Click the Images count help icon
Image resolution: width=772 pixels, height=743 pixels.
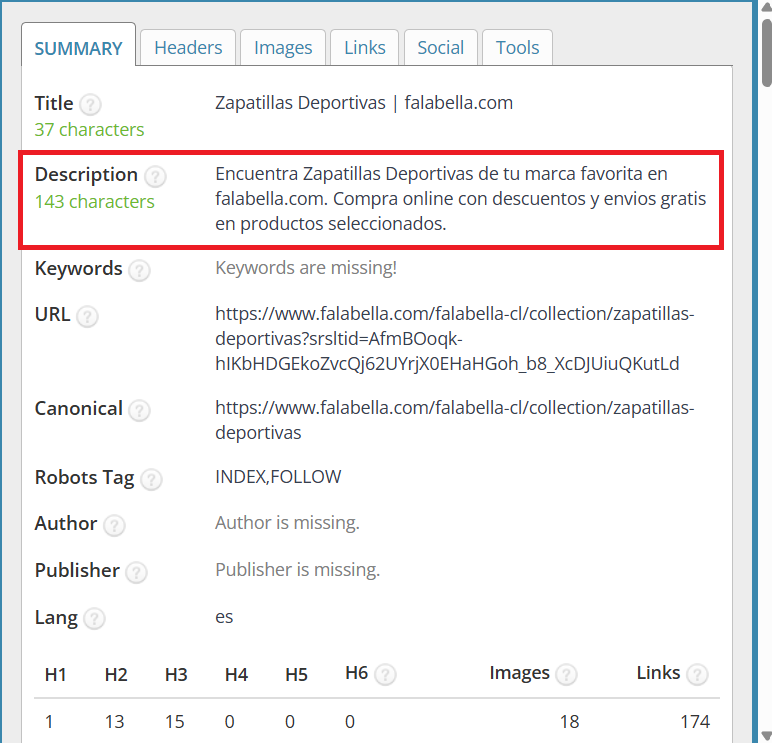566,674
